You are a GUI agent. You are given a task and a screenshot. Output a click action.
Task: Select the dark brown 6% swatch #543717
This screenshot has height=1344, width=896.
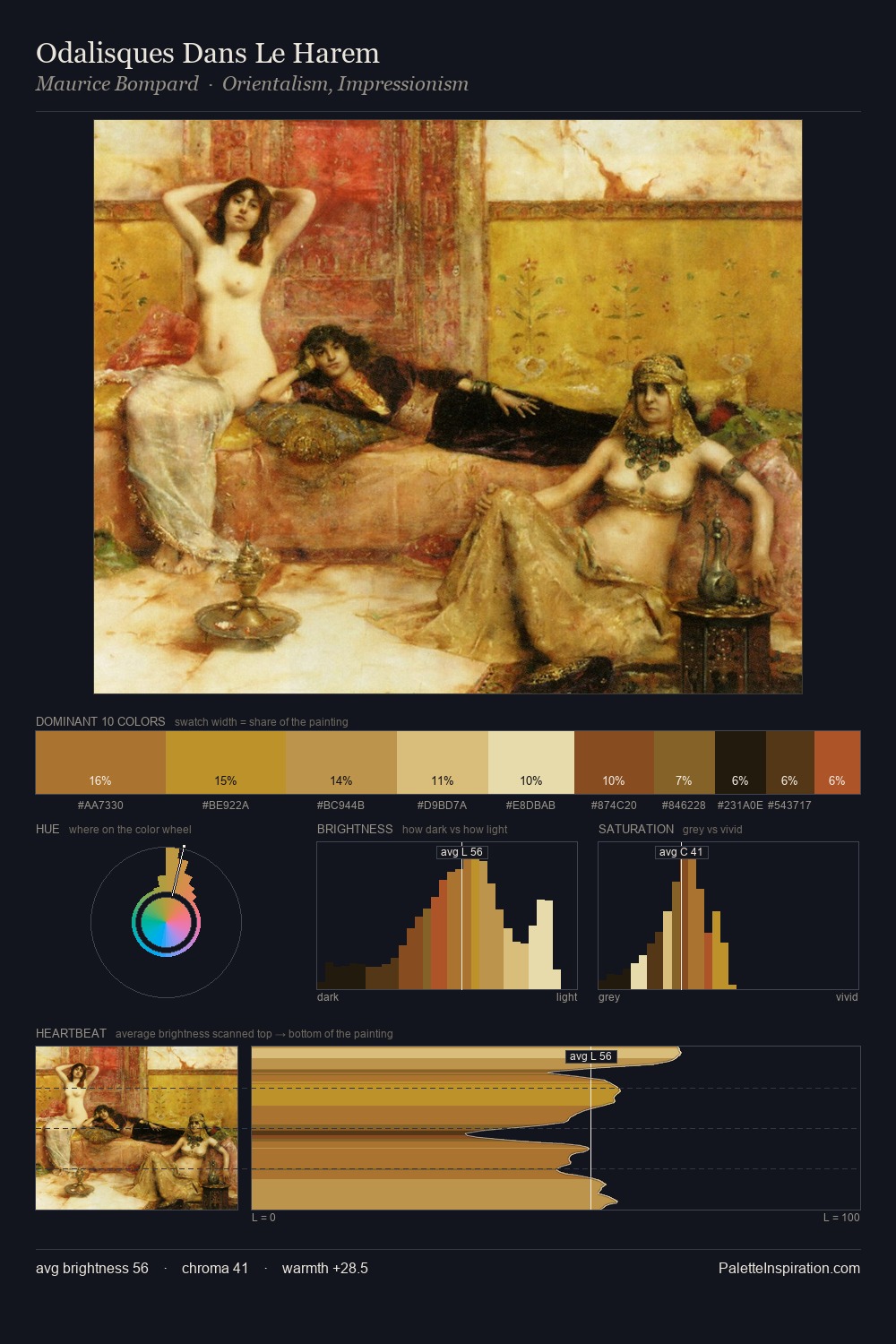[x=789, y=762]
